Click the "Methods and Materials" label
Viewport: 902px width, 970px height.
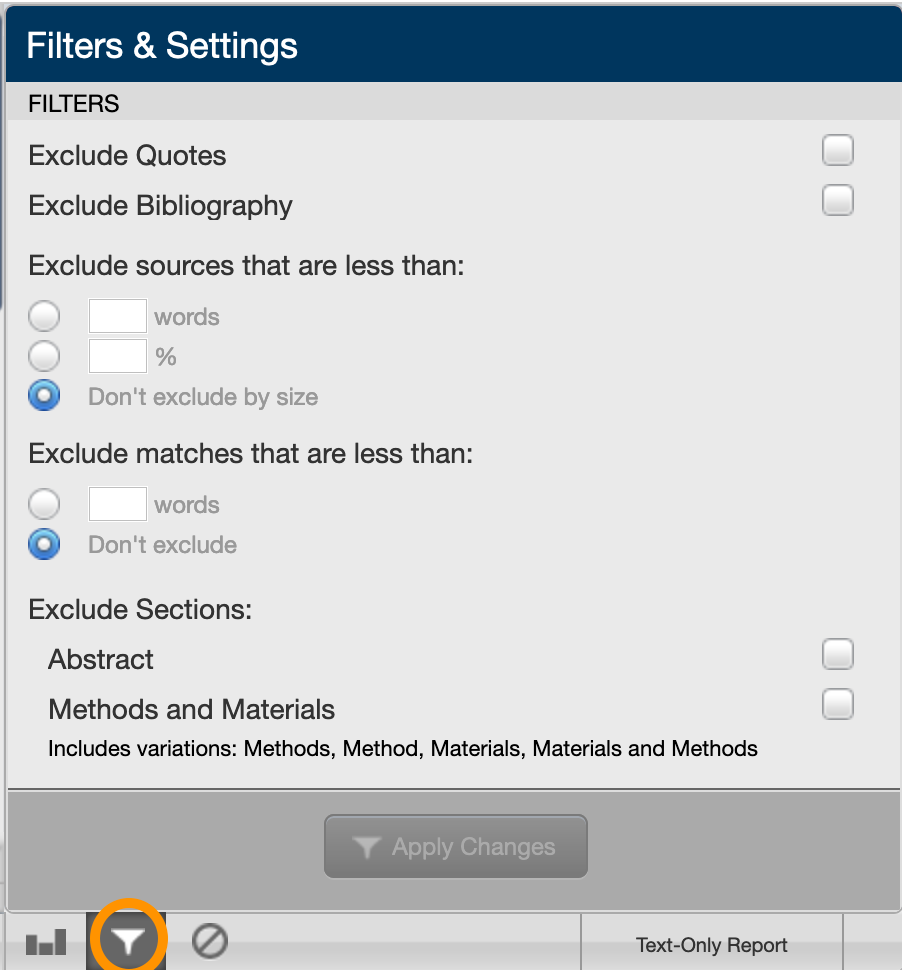tap(191, 710)
